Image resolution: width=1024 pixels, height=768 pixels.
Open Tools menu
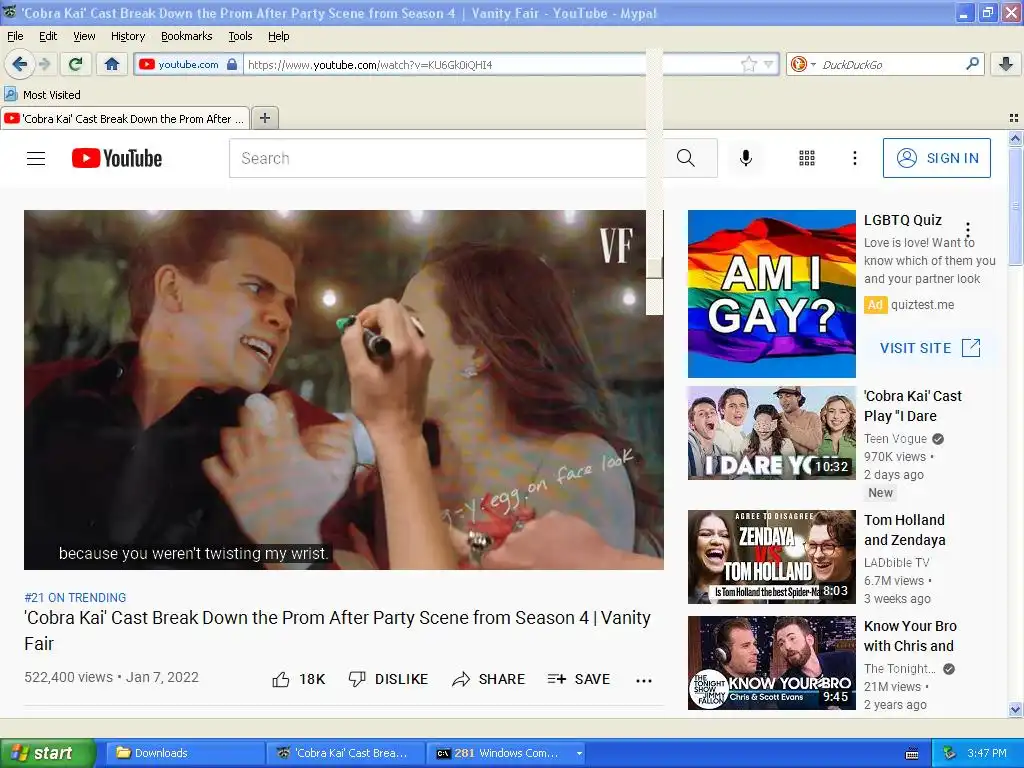[x=240, y=36]
